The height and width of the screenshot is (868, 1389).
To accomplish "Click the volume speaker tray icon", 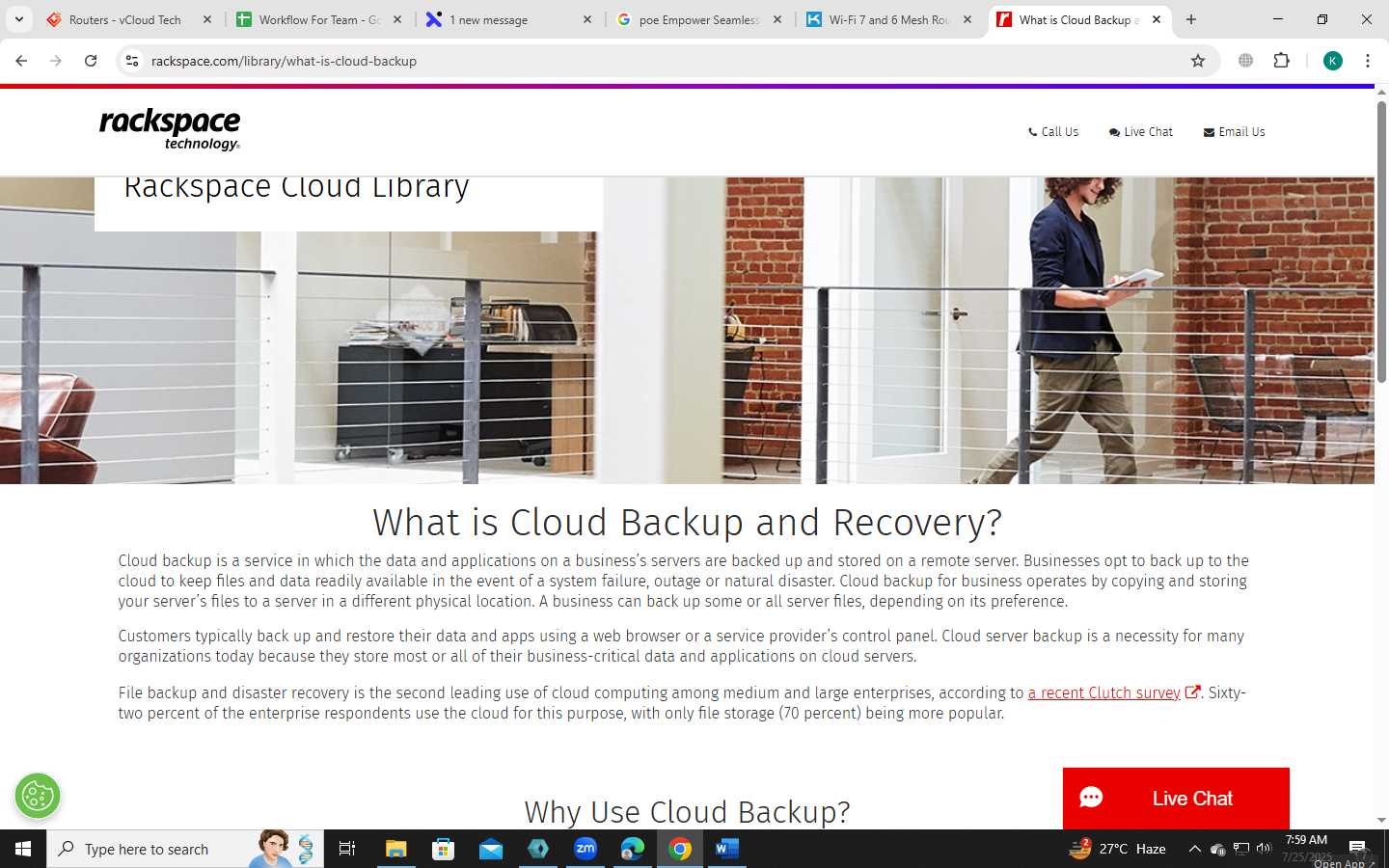I will 1264,849.
